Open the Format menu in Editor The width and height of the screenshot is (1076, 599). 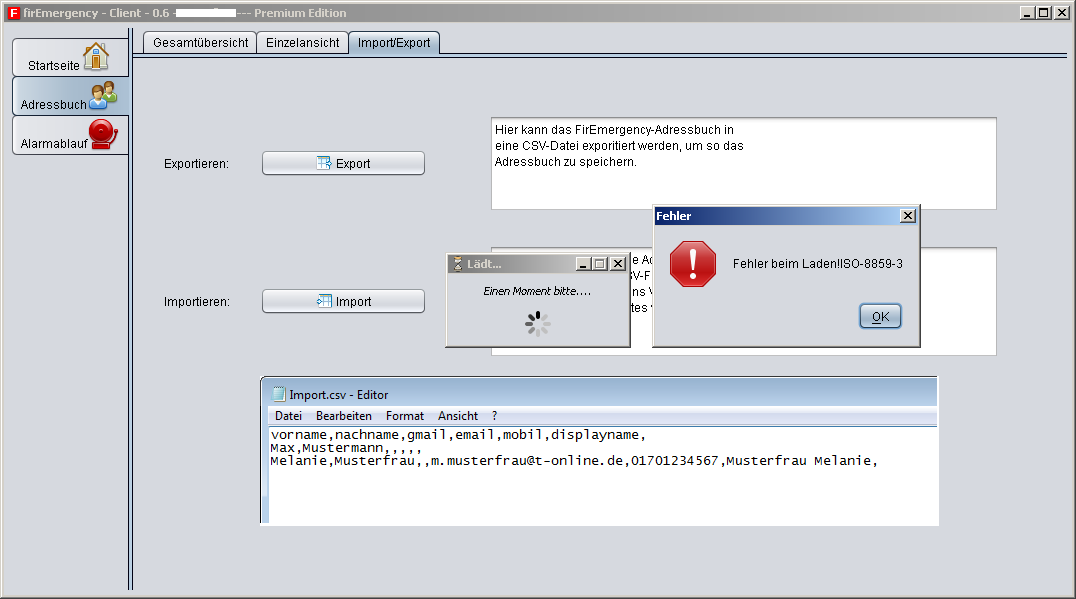[404, 416]
